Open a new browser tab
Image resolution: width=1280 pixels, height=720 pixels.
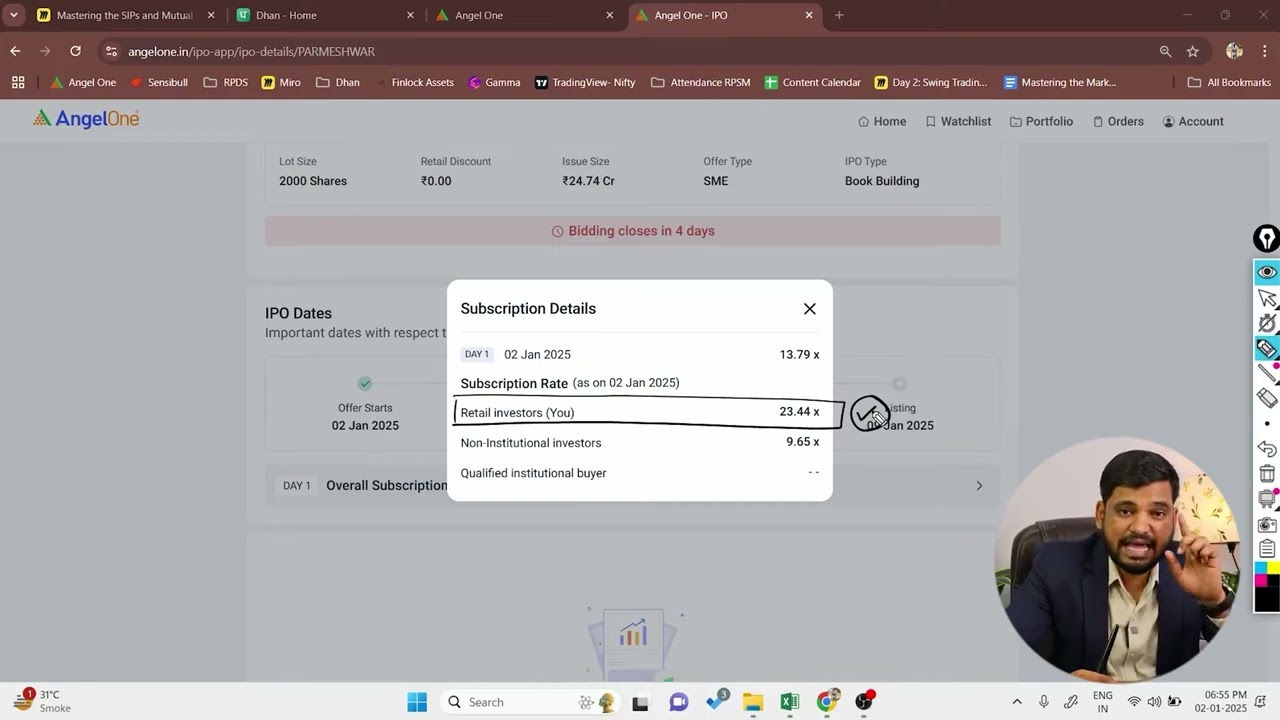tap(839, 15)
